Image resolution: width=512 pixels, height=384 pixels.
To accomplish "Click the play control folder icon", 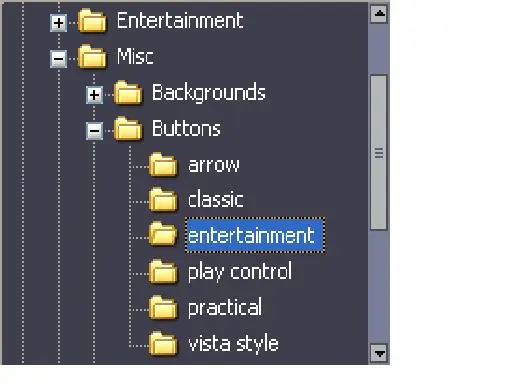I will point(163,272).
